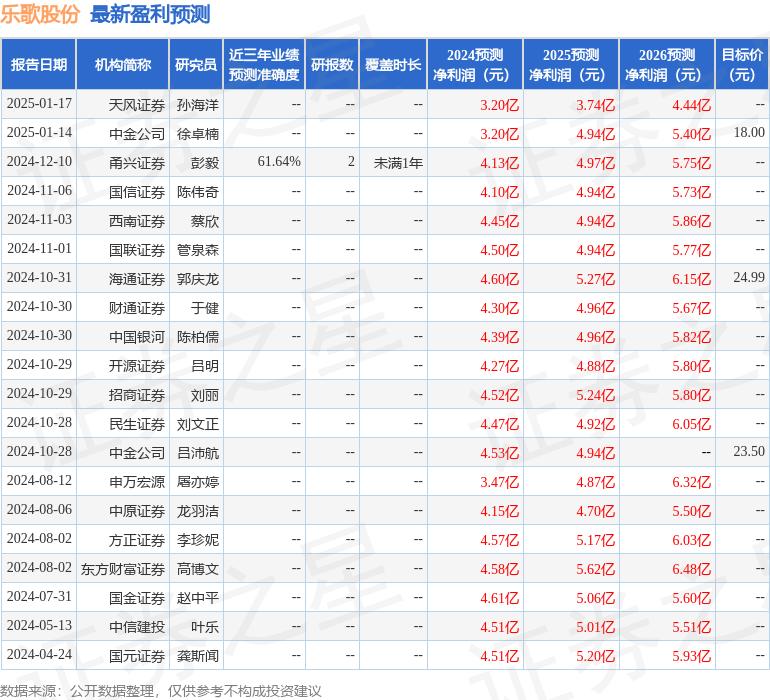Click the institution 甬兴证券
The image size is (770, 700).
point(137,163)
